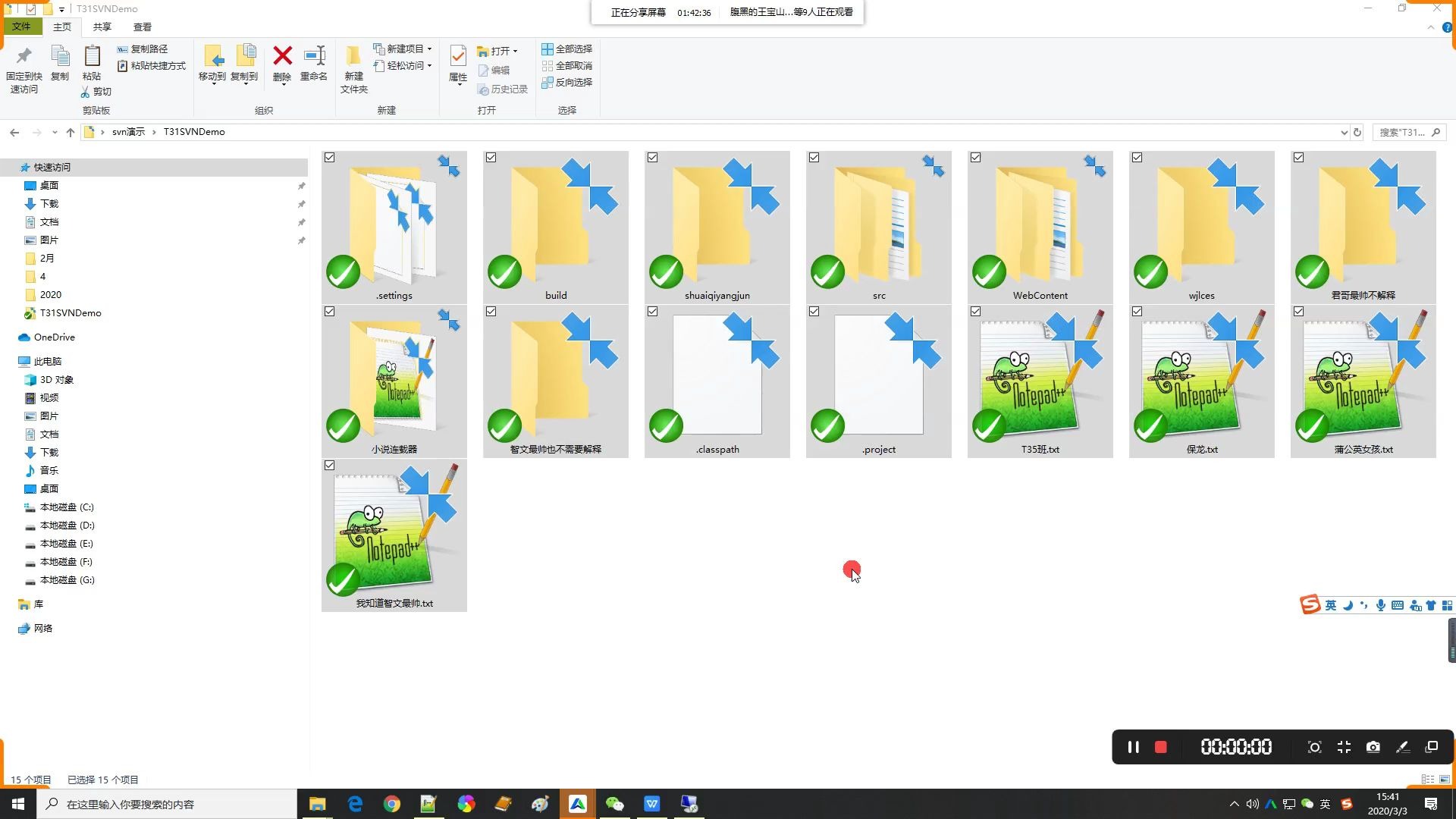
Task: Uncheck the checkbox on build folder
Action: coord(491,158)
